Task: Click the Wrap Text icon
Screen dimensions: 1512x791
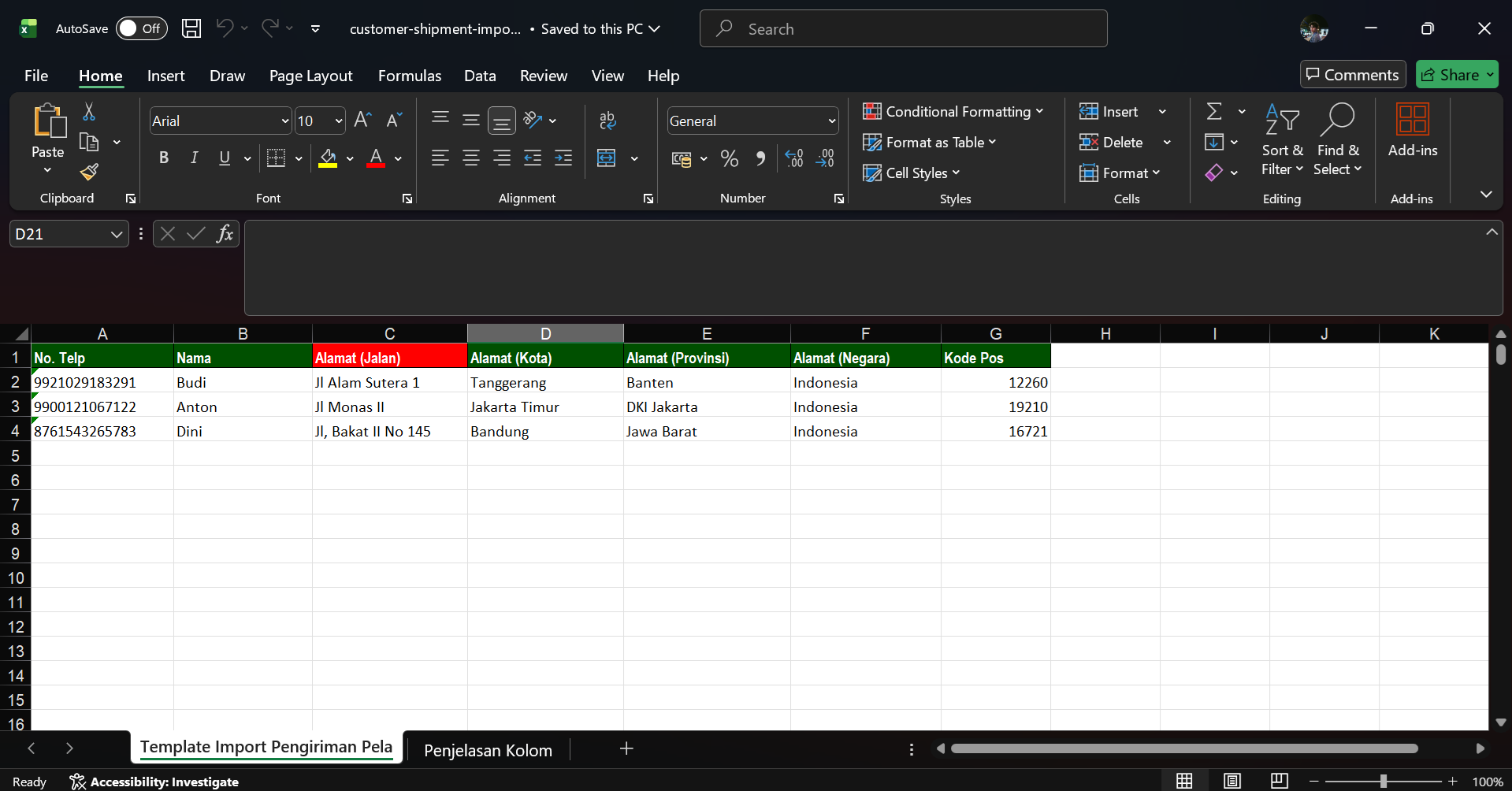Action: [x=607, y=121]
